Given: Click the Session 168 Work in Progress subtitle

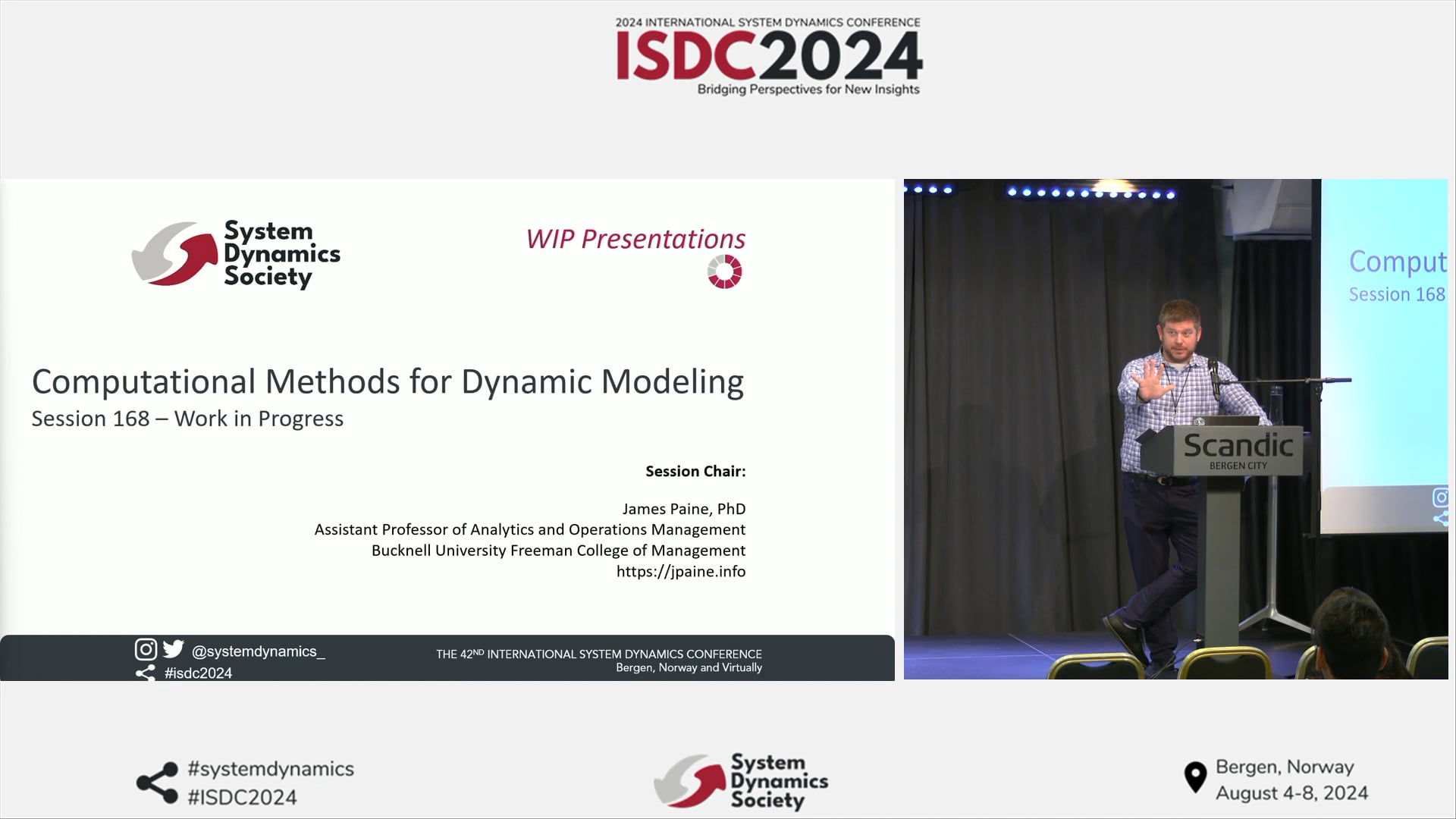Looking at the screenshot, I should pos(187,418).
